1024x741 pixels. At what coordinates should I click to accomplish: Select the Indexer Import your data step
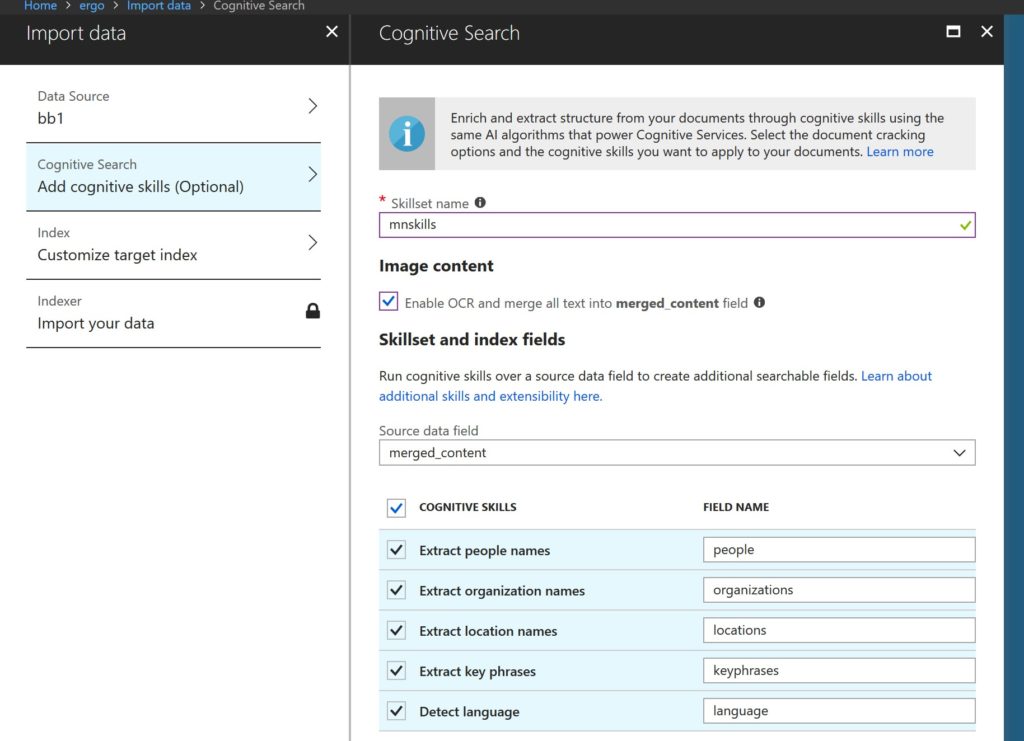click(x=173, y=314)
